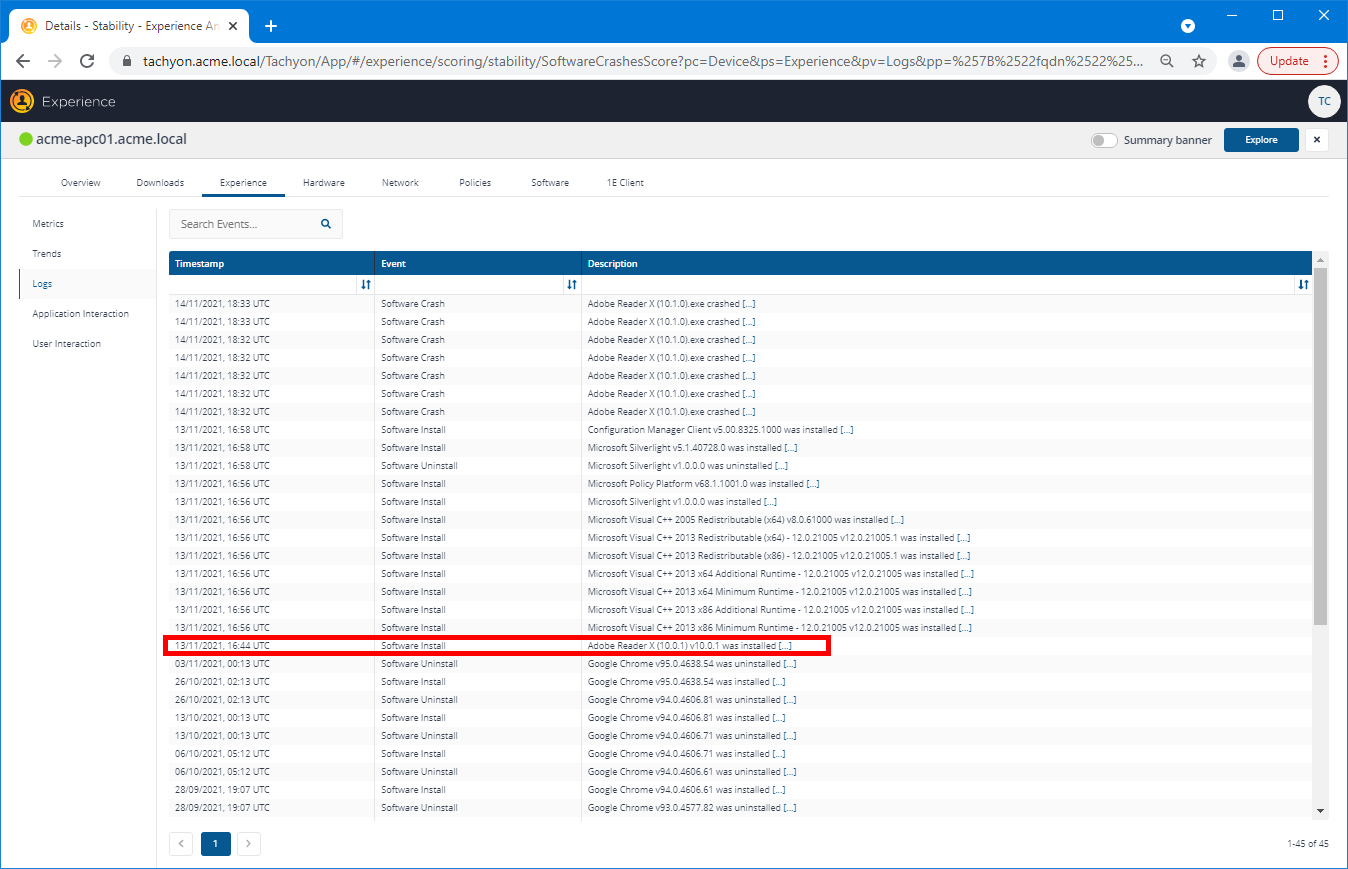Image resolution: width=1348 pixels, height=869 pixels.
Task: Switch to the 1E Client tab
Action: click(x=625, y=183)
